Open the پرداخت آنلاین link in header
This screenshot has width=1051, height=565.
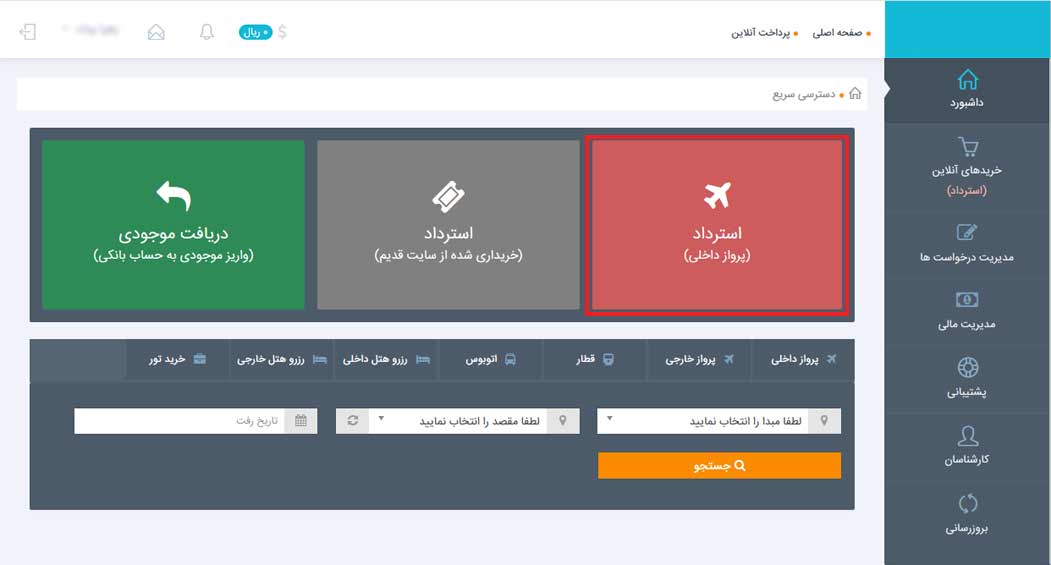(760, 33)
